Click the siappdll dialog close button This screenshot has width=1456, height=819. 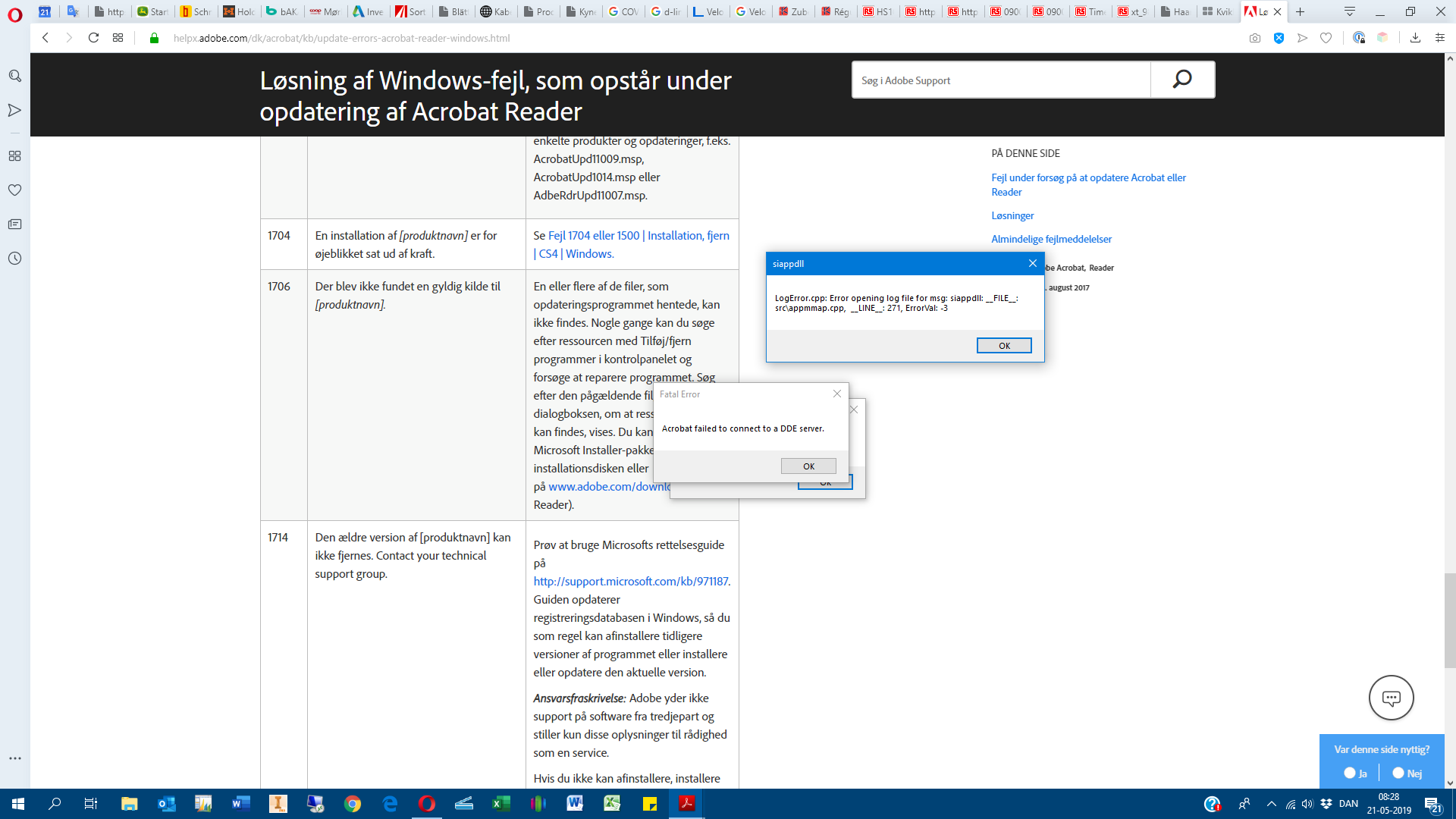pyautogui.click(x=1033, y=263)
